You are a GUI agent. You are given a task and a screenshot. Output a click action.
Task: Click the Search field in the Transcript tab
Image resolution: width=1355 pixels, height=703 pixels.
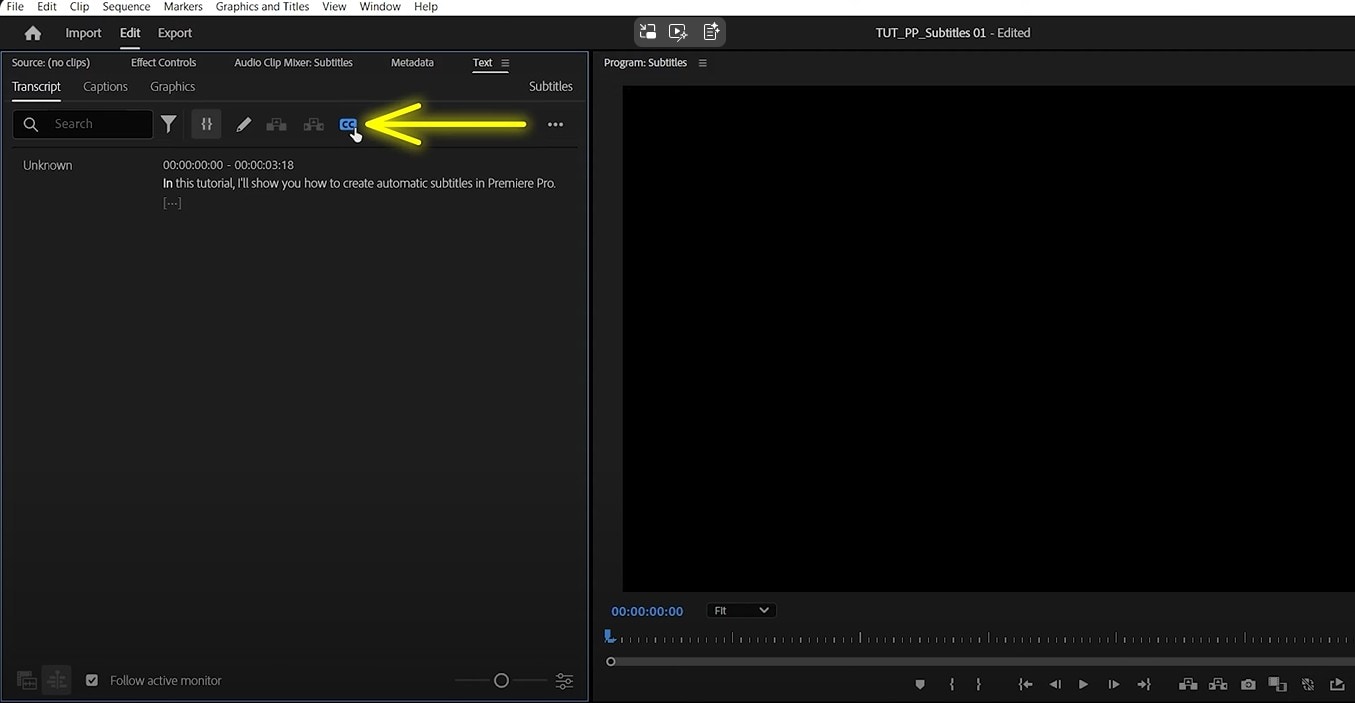(x=83, y=124)
